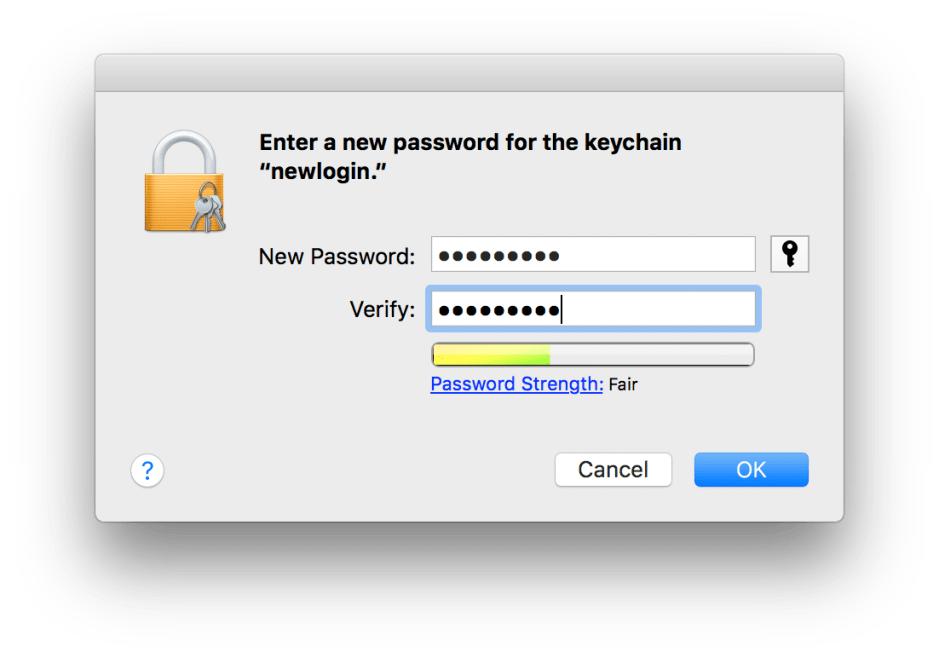This screenshot has height=658, width=939.
Task: Confirm the new password with OK
Action: 751,469
